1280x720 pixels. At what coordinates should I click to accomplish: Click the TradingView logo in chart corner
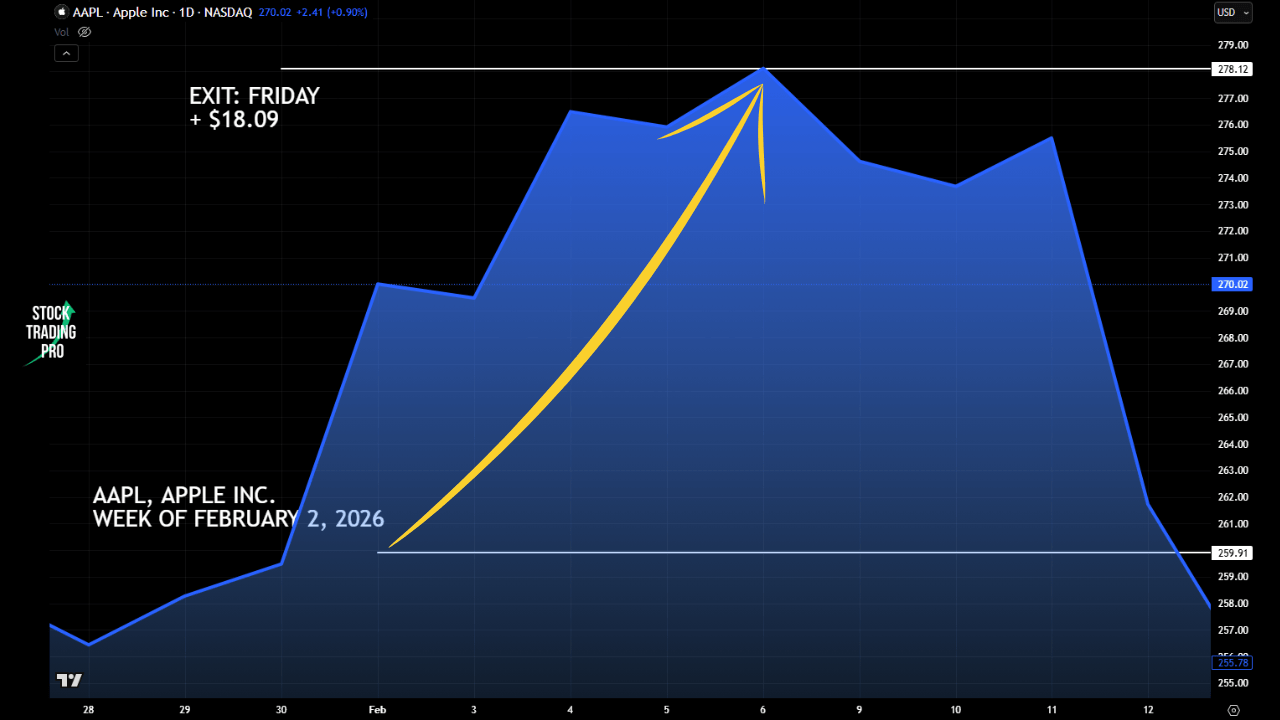pyautogui.click(x=69, y=680)
